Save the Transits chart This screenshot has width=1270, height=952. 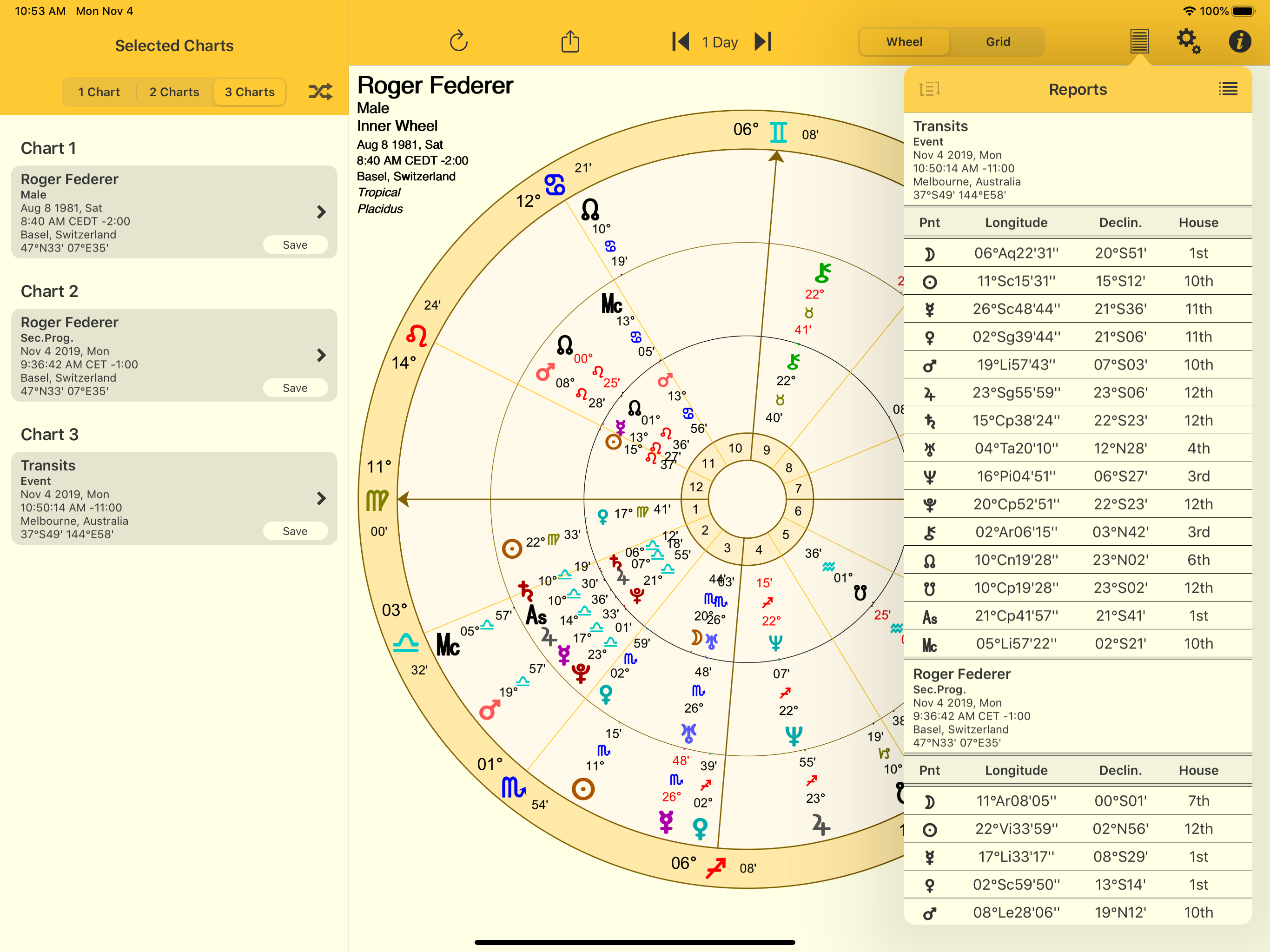pos(295,531)
